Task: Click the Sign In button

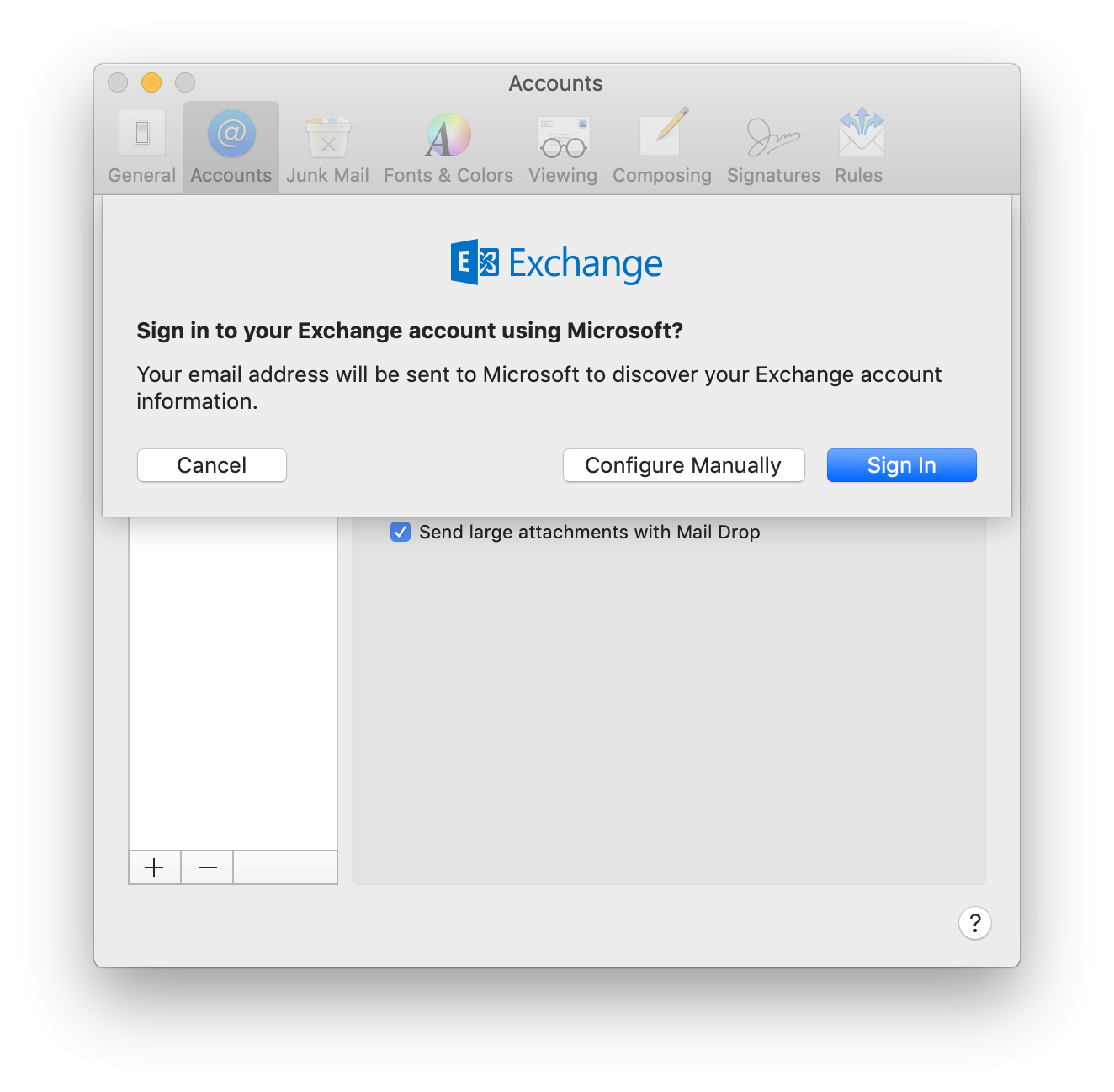Action: point(901,465)
